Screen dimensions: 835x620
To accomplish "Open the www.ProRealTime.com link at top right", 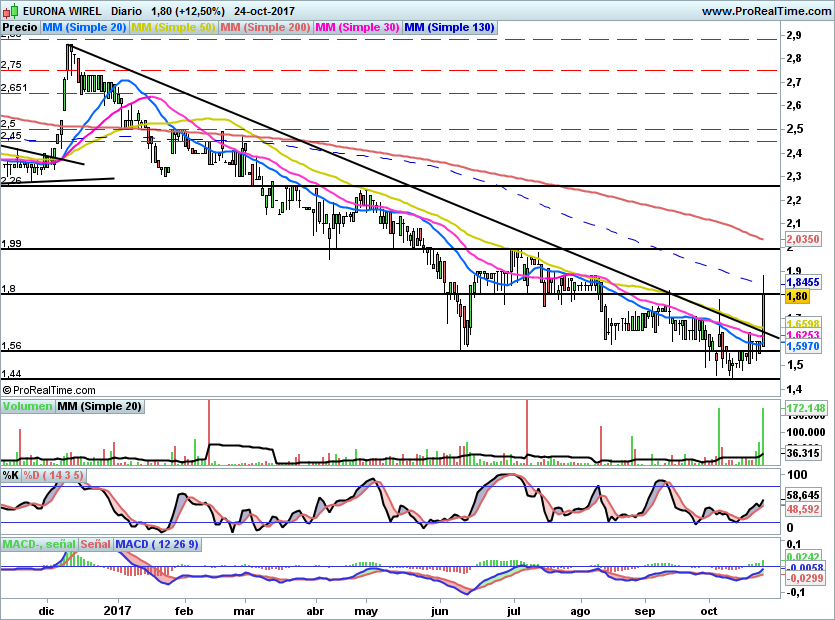I will [765, 11].
